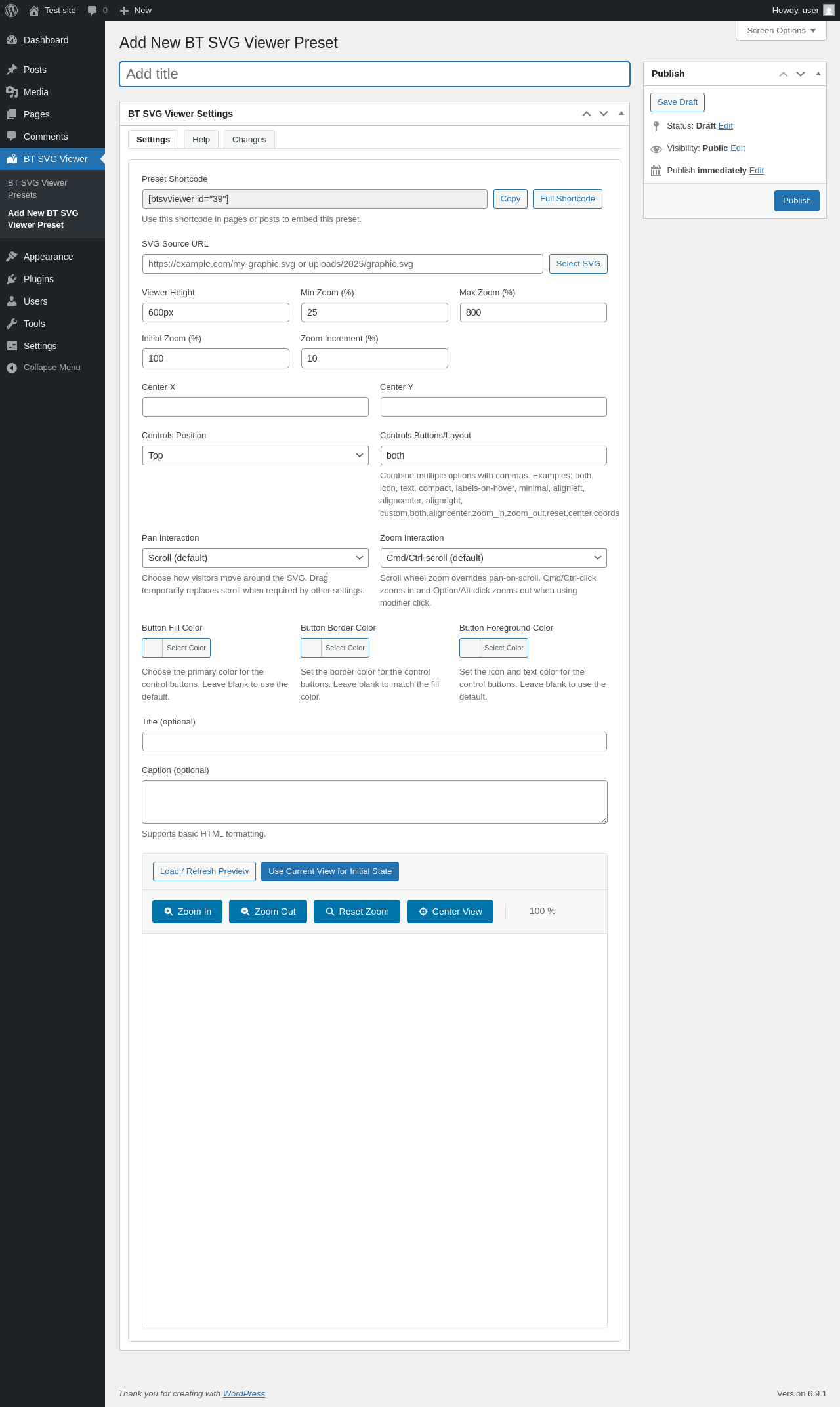Click the plus New icon

point(124,10)
